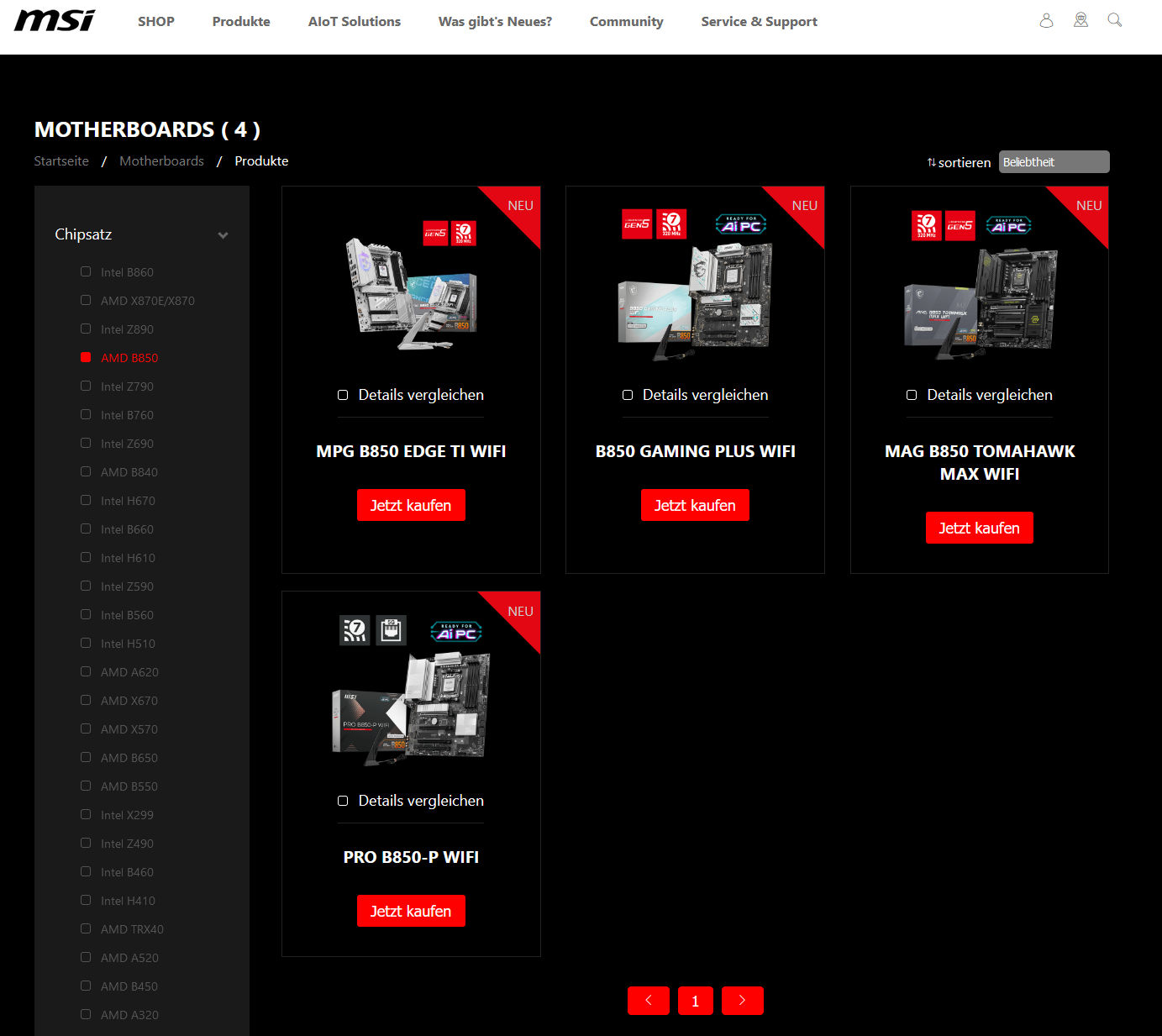Collapse the Chipsatz filter section chevron

tap(223, 235)
